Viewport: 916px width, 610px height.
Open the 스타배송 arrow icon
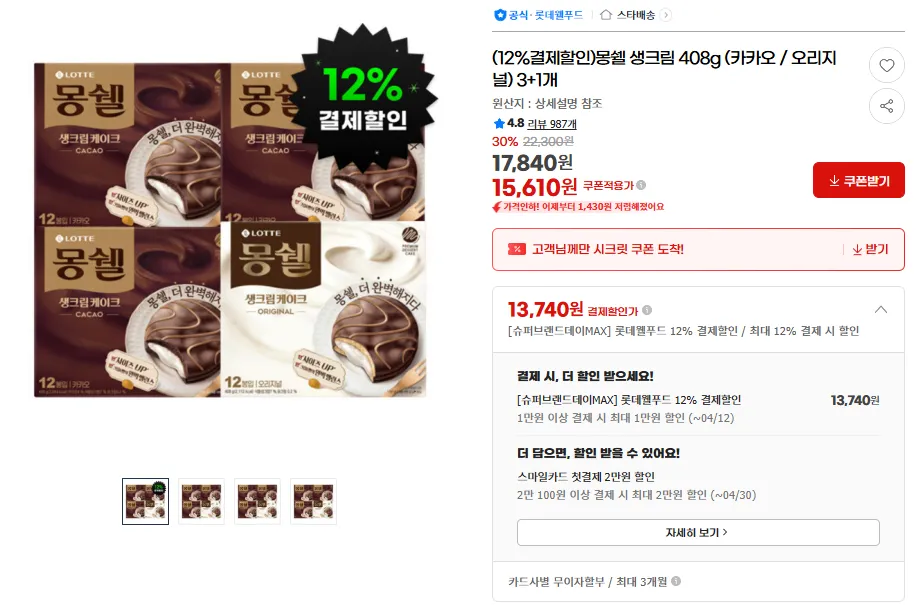[665, 15]
